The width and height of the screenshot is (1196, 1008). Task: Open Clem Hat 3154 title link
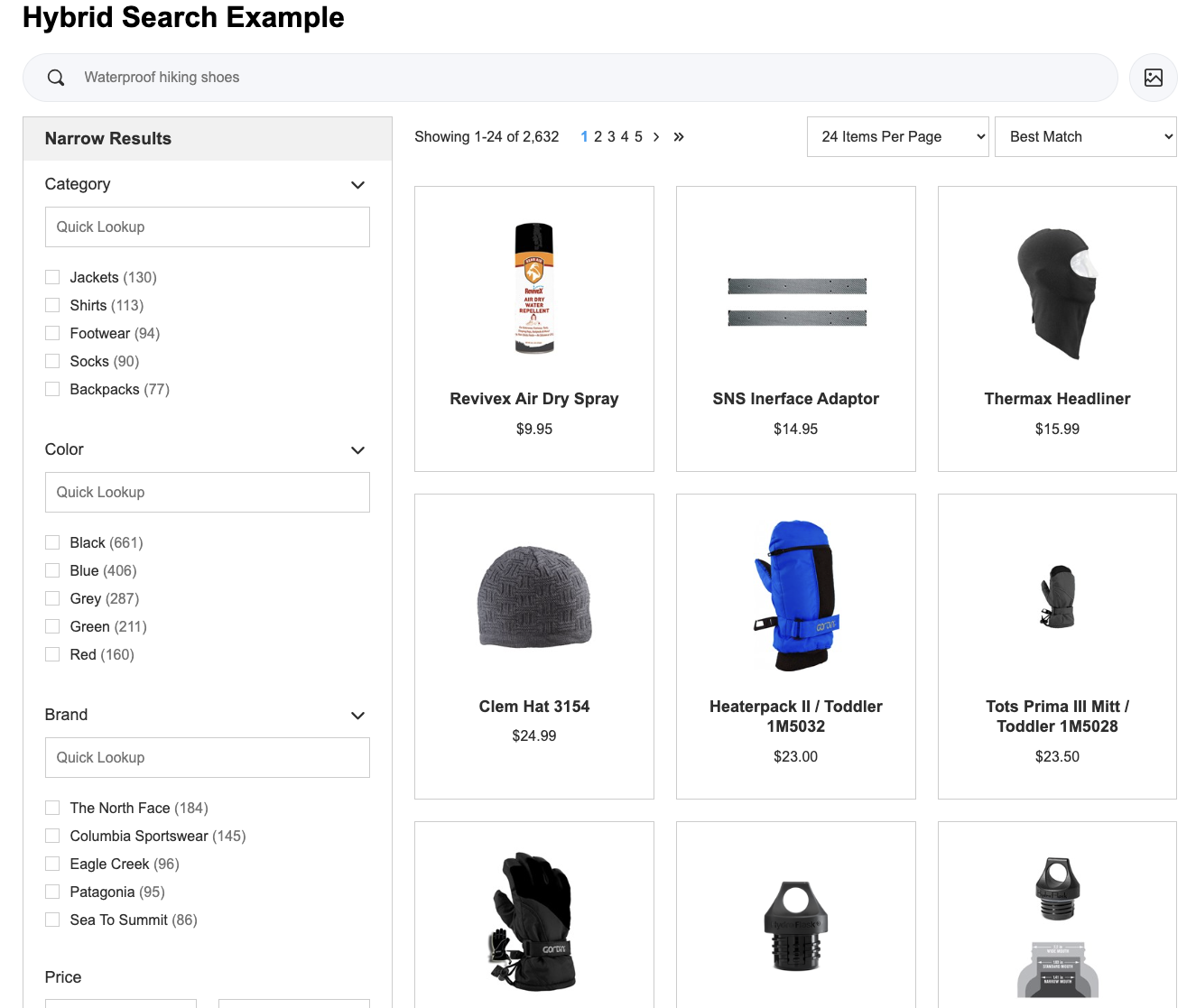click(x=534, y=707)
